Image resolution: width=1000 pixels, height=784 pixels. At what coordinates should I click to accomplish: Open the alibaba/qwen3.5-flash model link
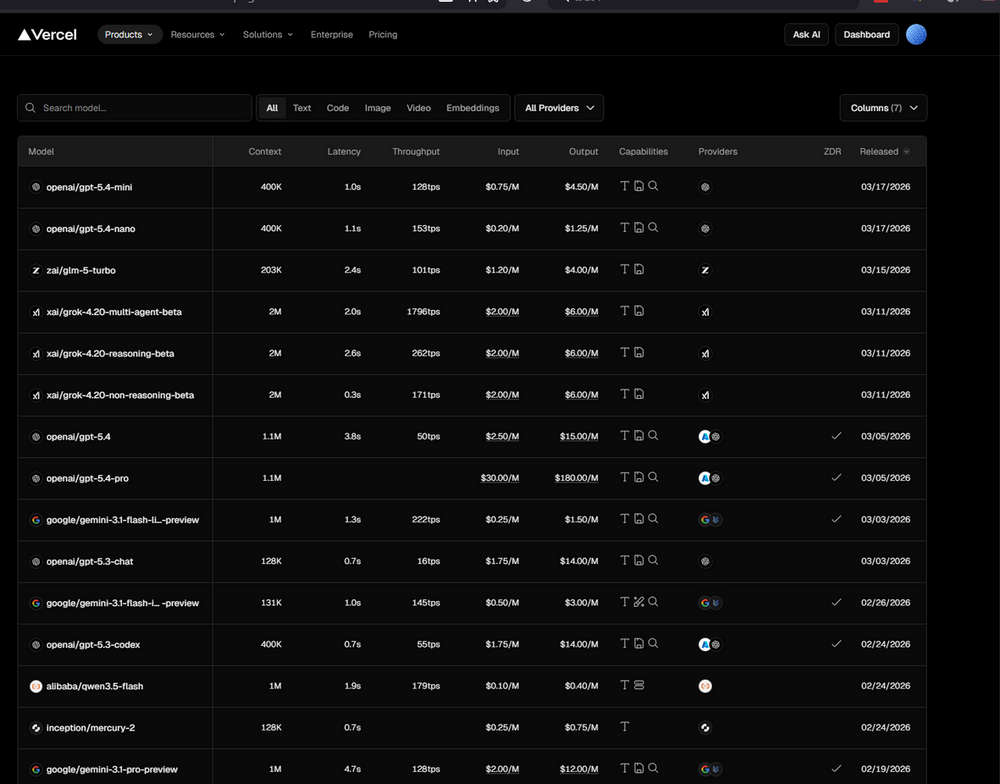(94, 686)
